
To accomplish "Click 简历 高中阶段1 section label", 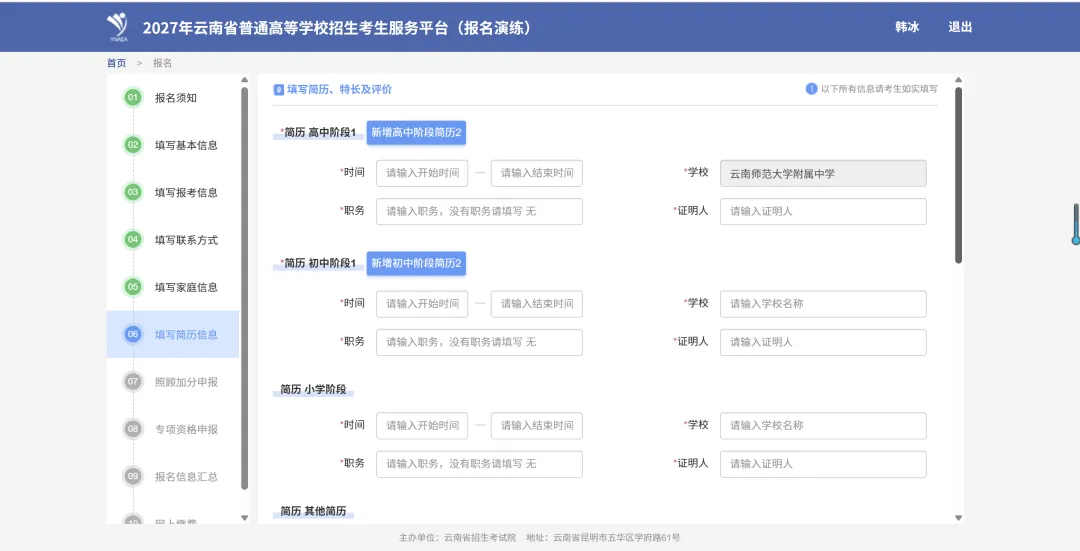I will (320, 132).
